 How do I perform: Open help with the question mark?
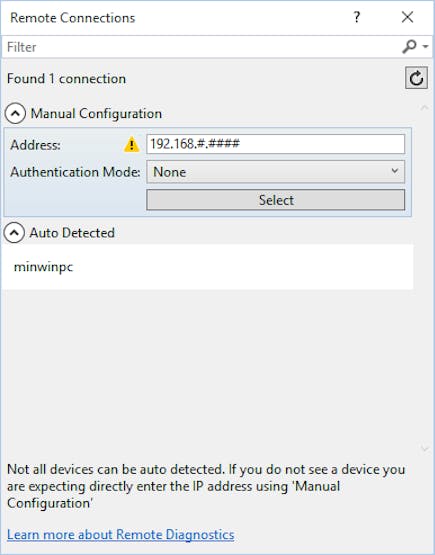(357, 17)
